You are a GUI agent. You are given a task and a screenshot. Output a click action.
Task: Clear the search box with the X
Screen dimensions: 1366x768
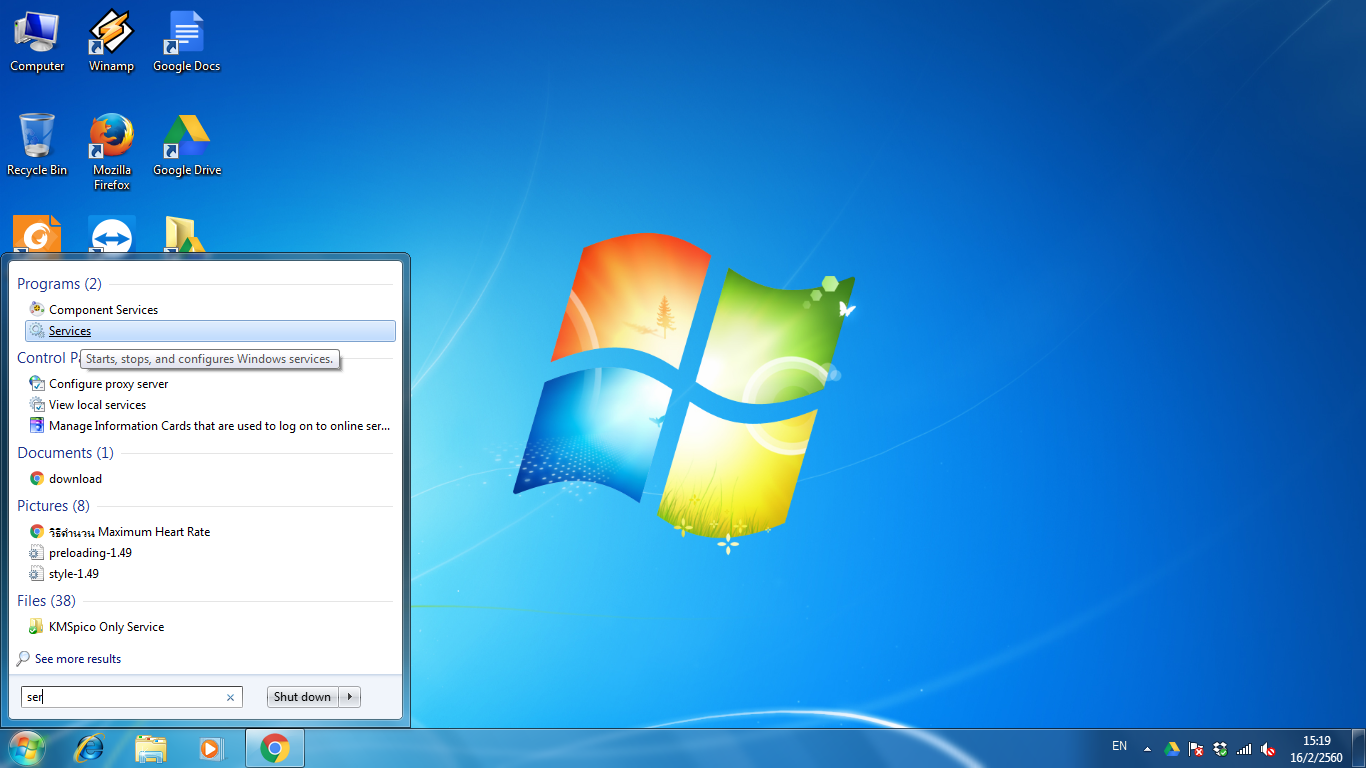tap(231, 698)
